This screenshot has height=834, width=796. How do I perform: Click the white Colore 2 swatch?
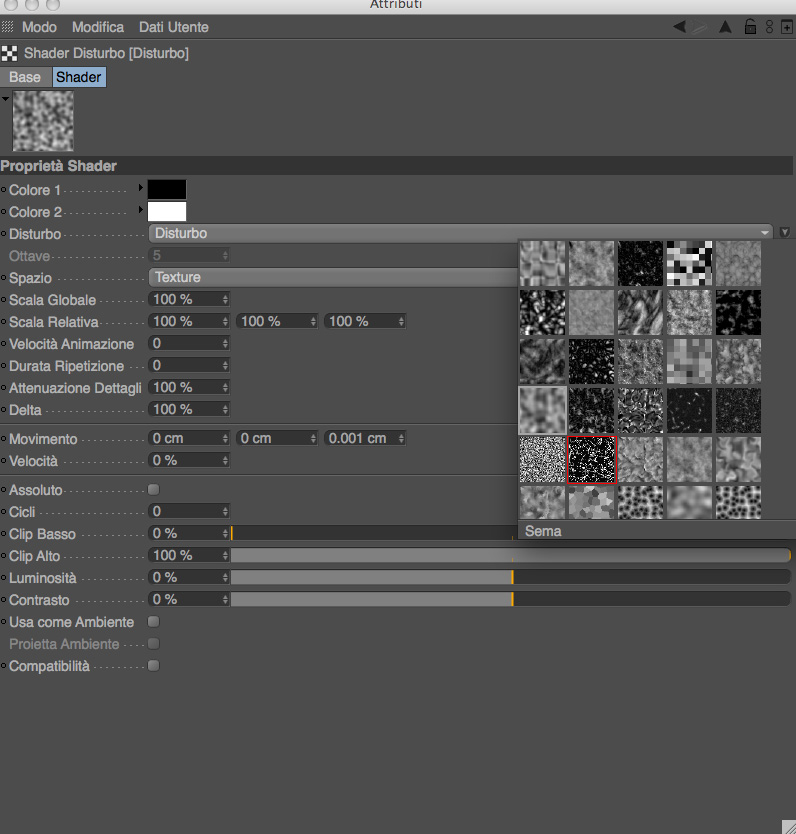[167, 212]
